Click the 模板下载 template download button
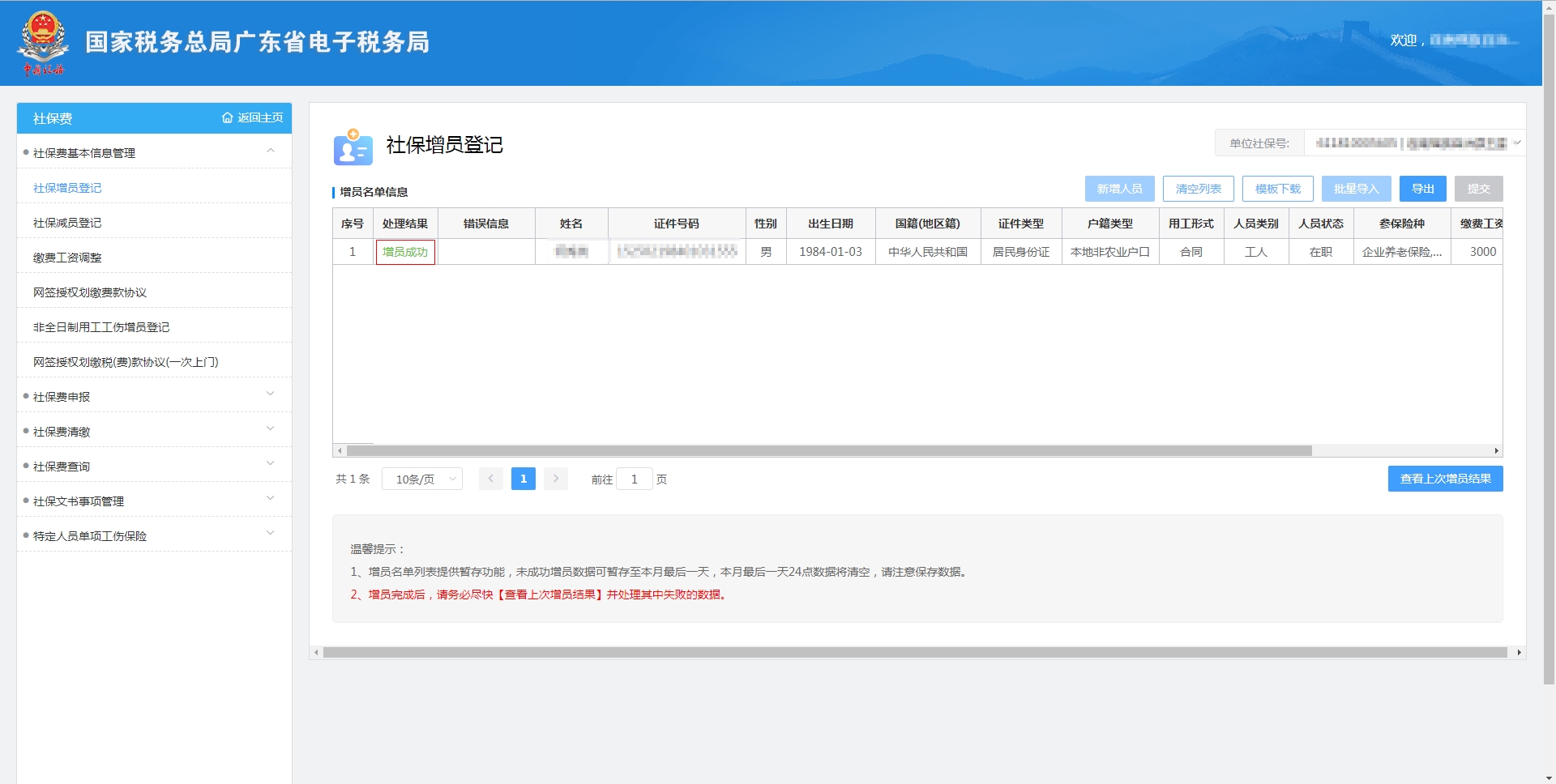This screenshot has height=784, width=1556. coord(1277,189)
